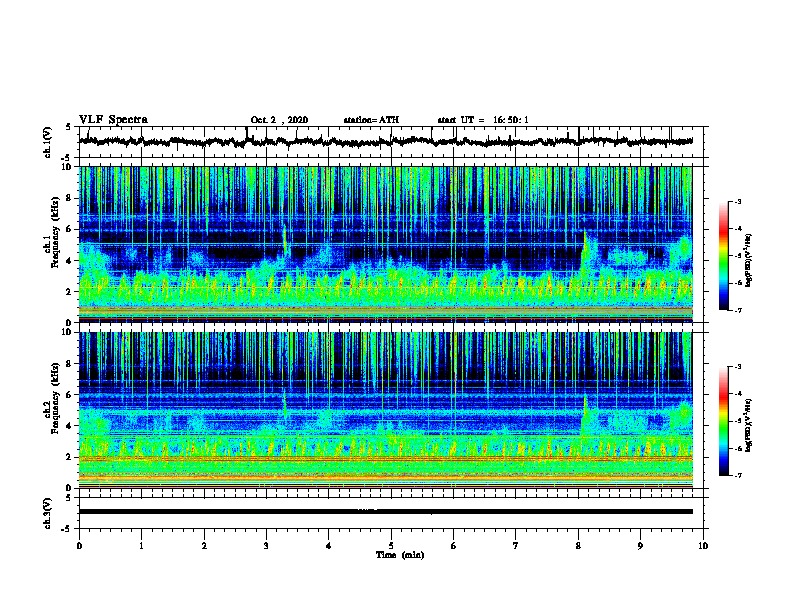The height and width of the screenshot is (612, 792).
Task: Click the "start UT = 16:50: 1" header text
Action: (x=483, y=120)
